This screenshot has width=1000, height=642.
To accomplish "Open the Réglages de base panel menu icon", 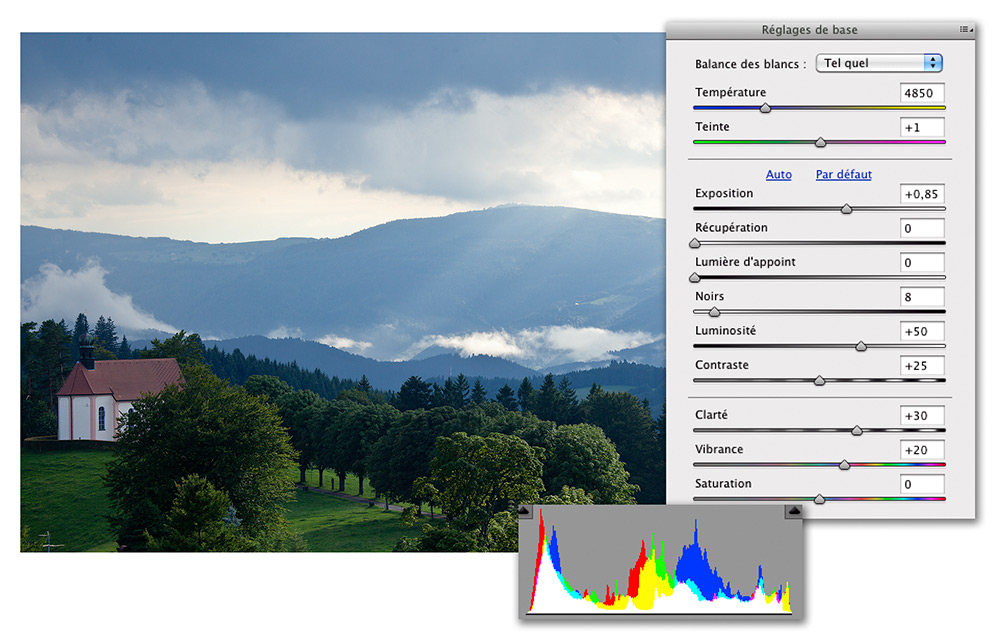I will click(x=966, y=29).
